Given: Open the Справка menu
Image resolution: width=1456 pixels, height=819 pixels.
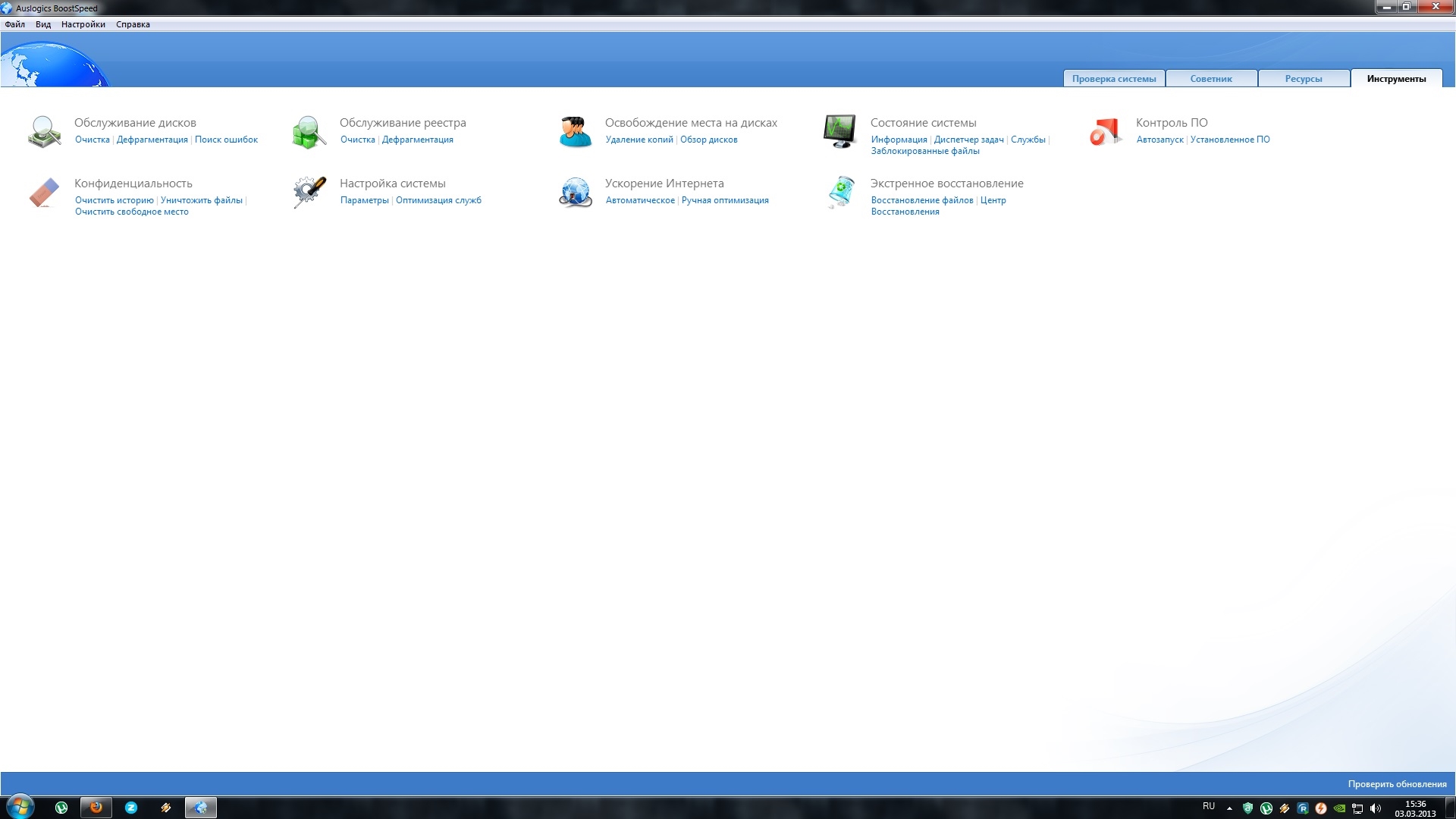Looking at the screenshot, I should (133, 24).
